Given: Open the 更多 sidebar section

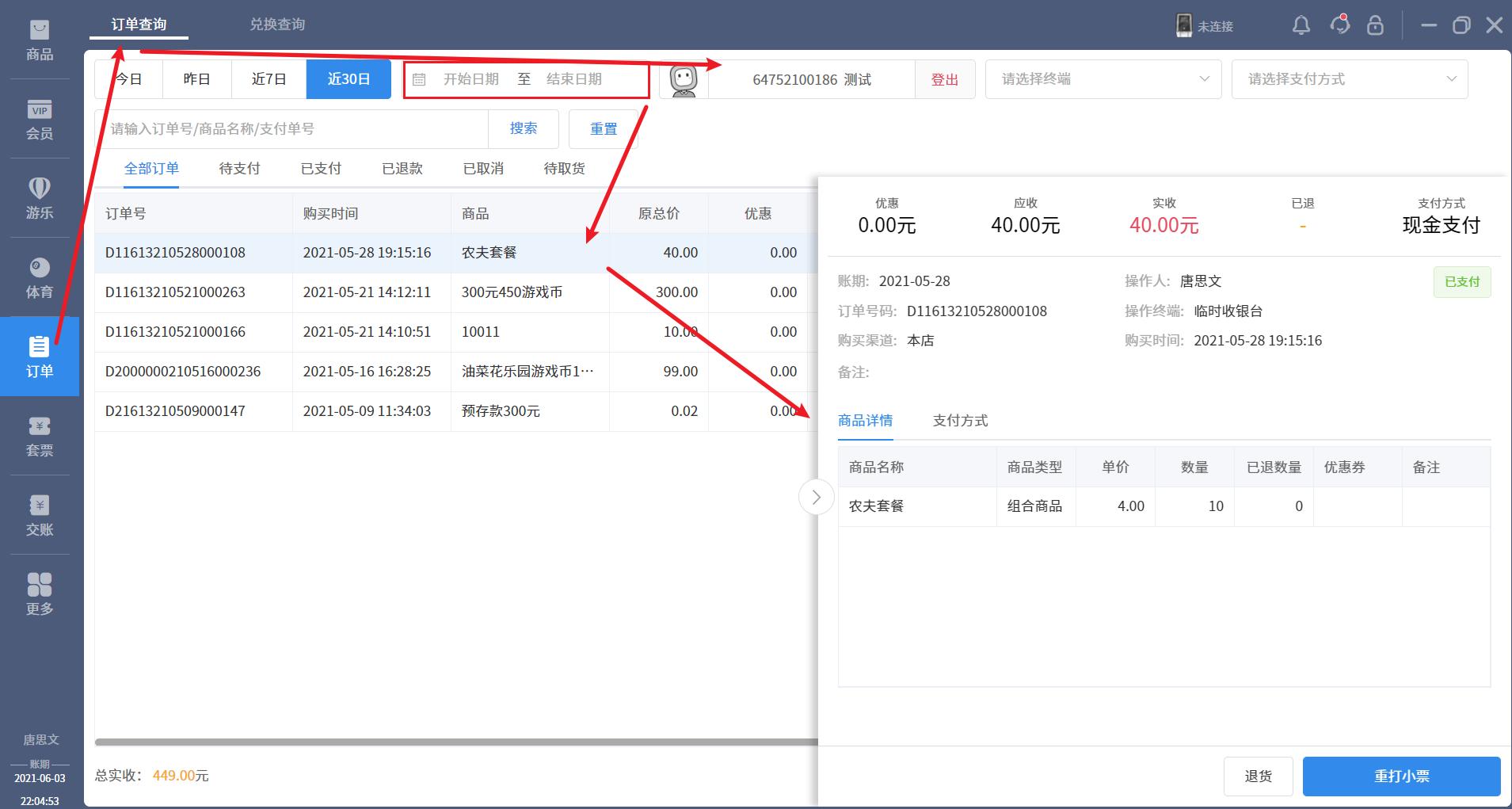Looking at the screenshot, I should 40,595.
